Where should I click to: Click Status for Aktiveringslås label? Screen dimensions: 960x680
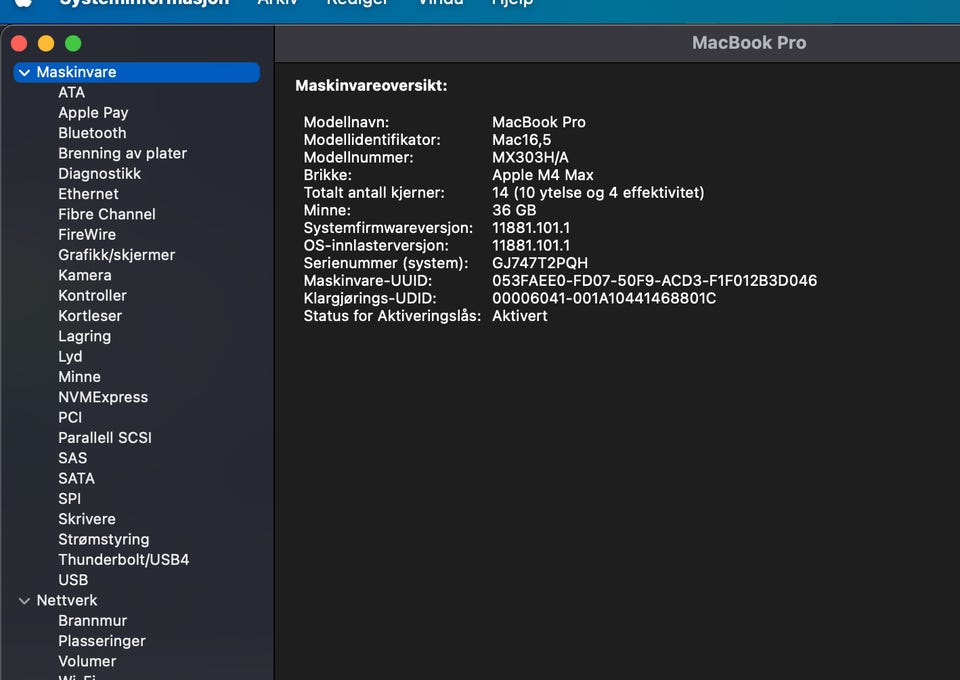coord(392,316)
